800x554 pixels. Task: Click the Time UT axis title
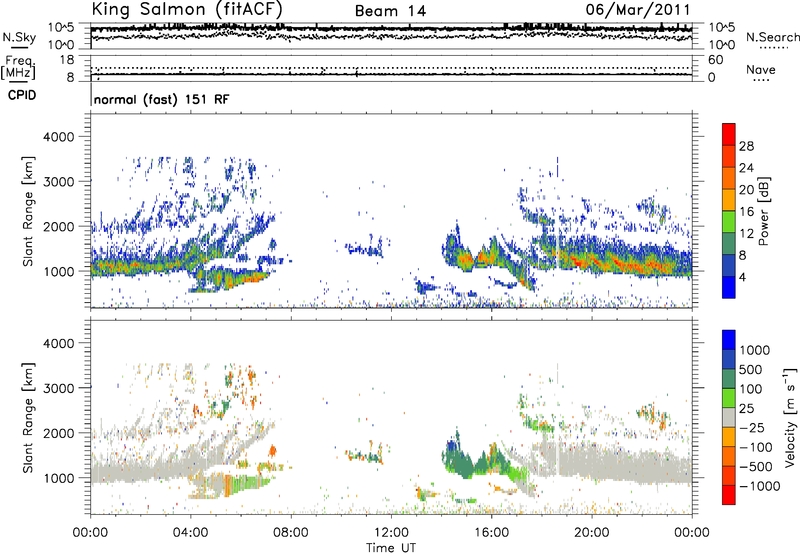[391, 548]
